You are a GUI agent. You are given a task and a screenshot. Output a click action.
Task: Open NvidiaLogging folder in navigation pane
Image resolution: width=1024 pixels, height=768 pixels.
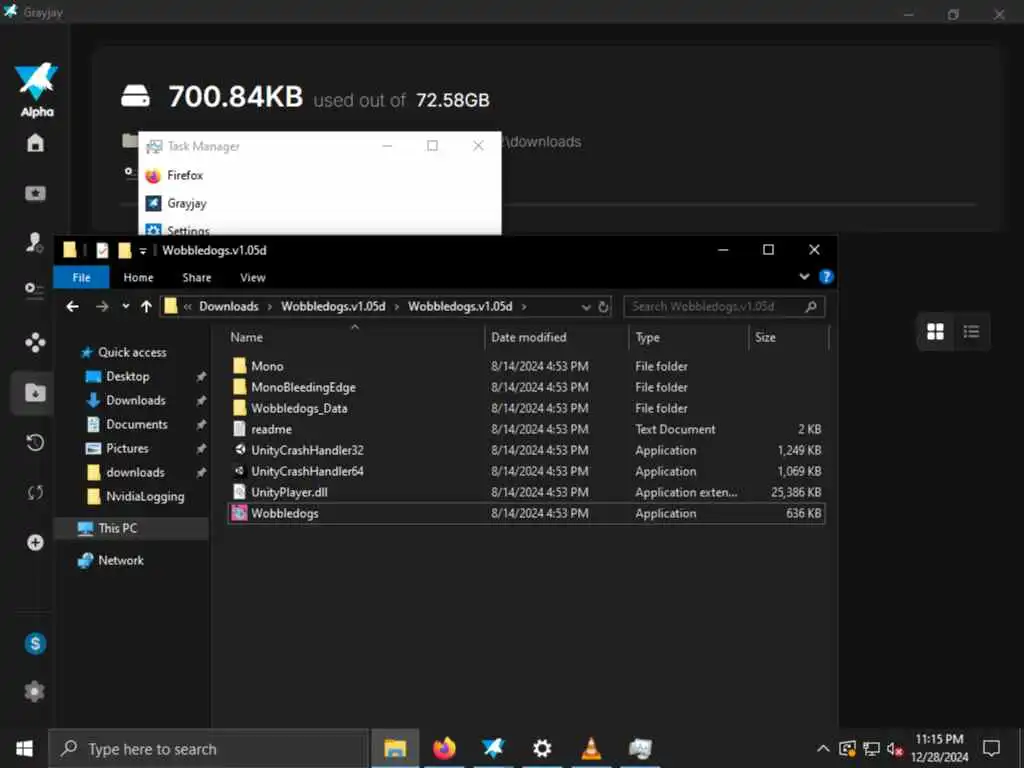click(x=144, y=496)
